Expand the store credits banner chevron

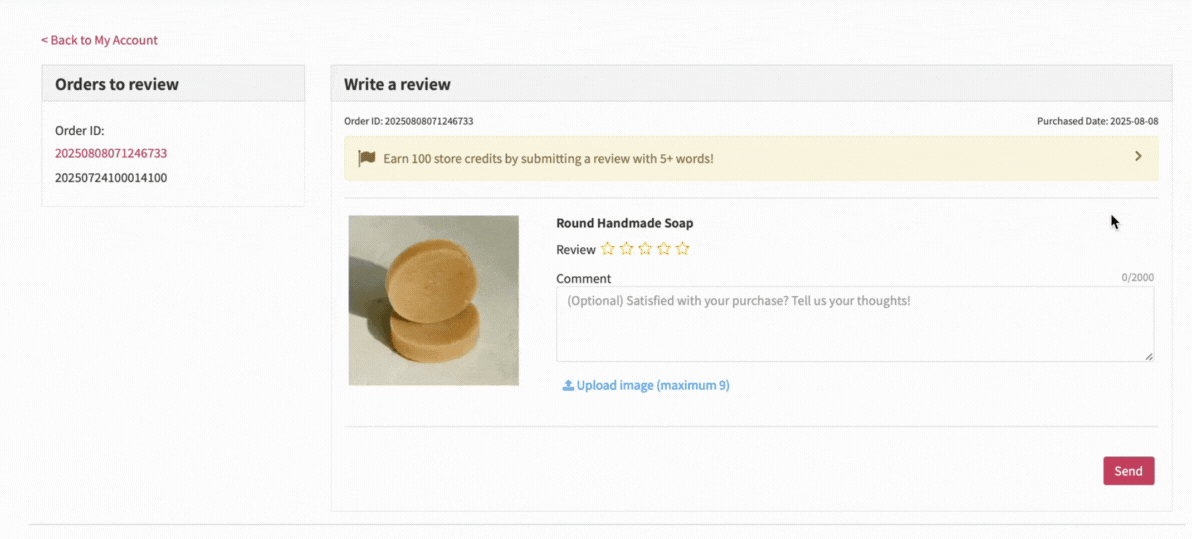[1138, 156]
